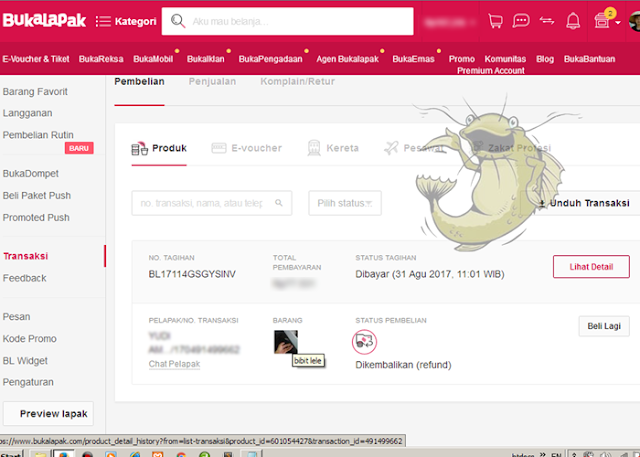Open BukaMobil in navigation bar
This screenshot has height=457, width=640.
pos(153,59)
